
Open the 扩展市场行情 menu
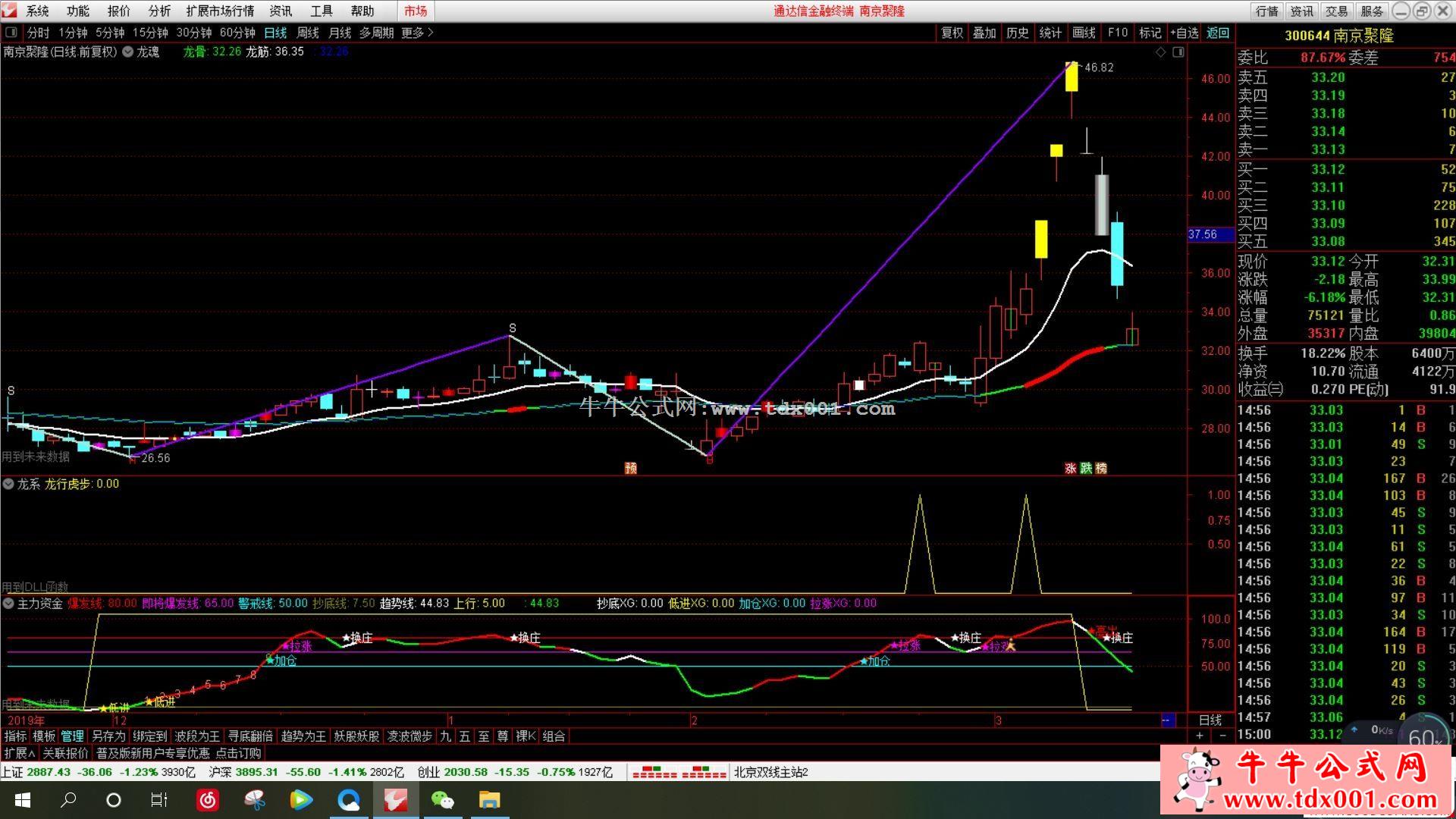coord(220,11)
